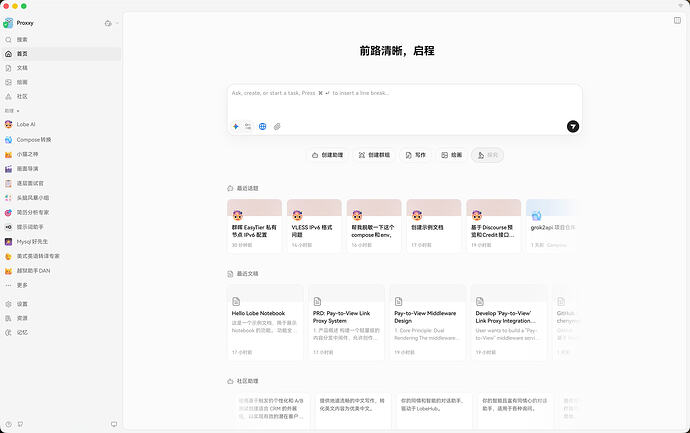
Task: Open the 创建示例文档 topic card
Action: tap(434, 226)
